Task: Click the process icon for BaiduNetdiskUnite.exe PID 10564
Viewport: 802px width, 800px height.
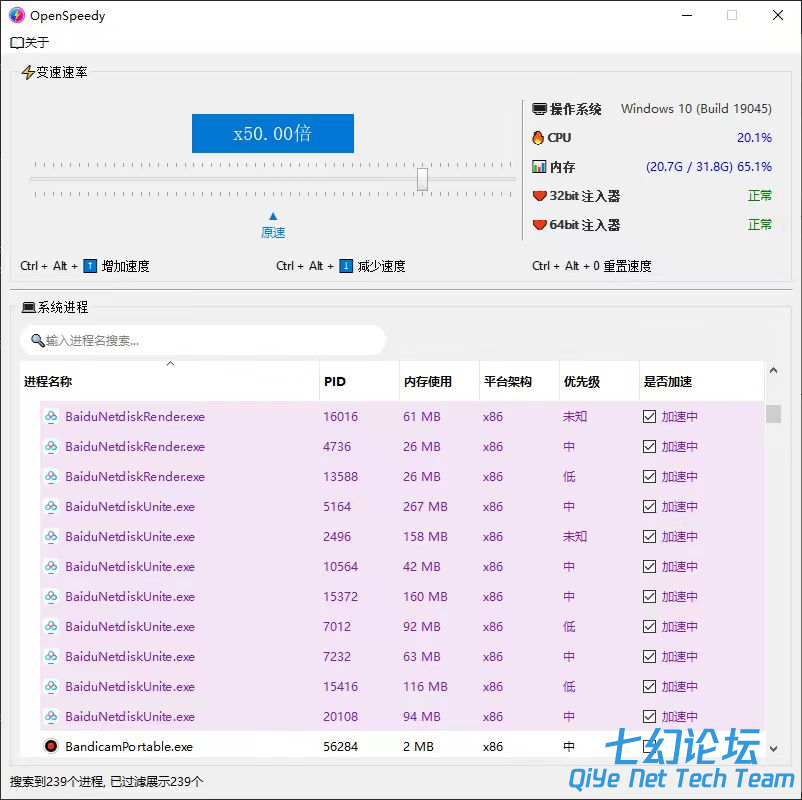Action: 51,567
